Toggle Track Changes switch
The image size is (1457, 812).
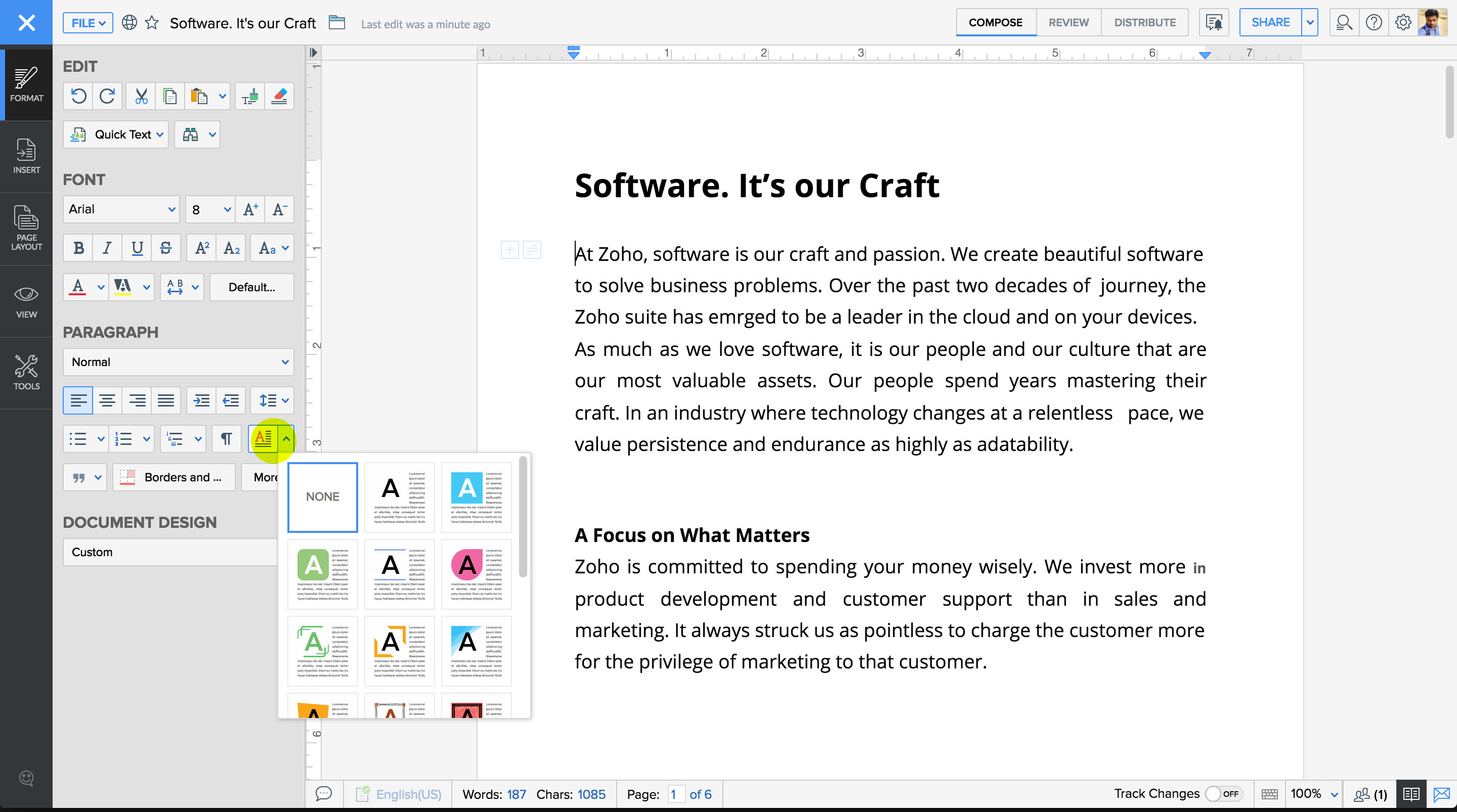point(1223,793)
